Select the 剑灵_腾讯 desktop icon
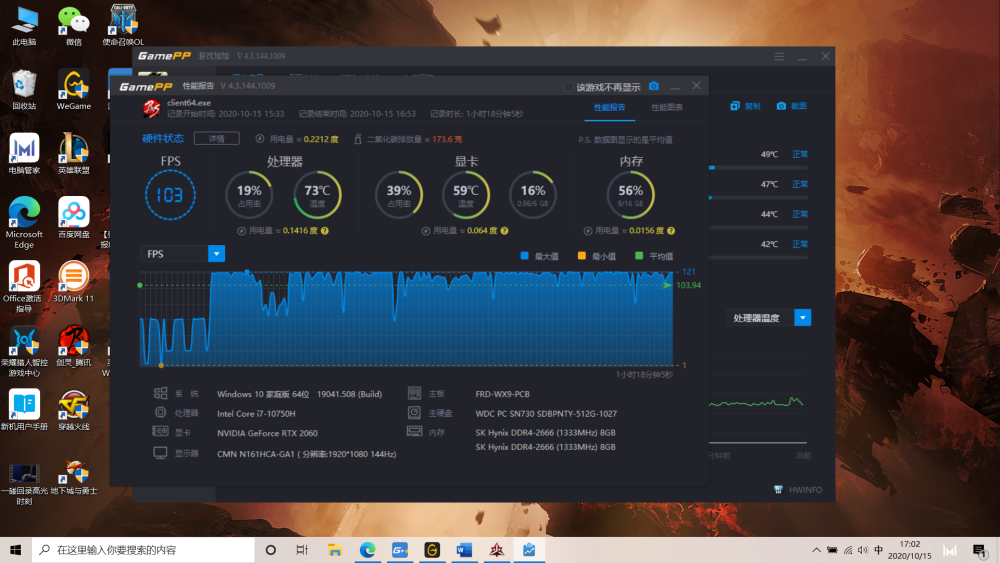 pos(73,346)
